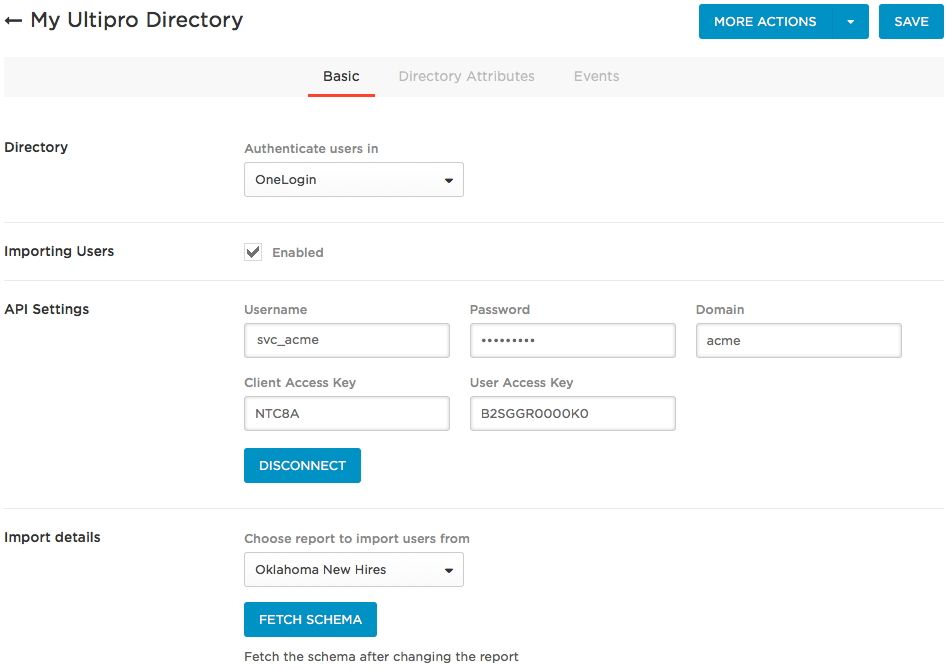
Task: Click Choose report to import users from label
Action: [x=357, y=539]
